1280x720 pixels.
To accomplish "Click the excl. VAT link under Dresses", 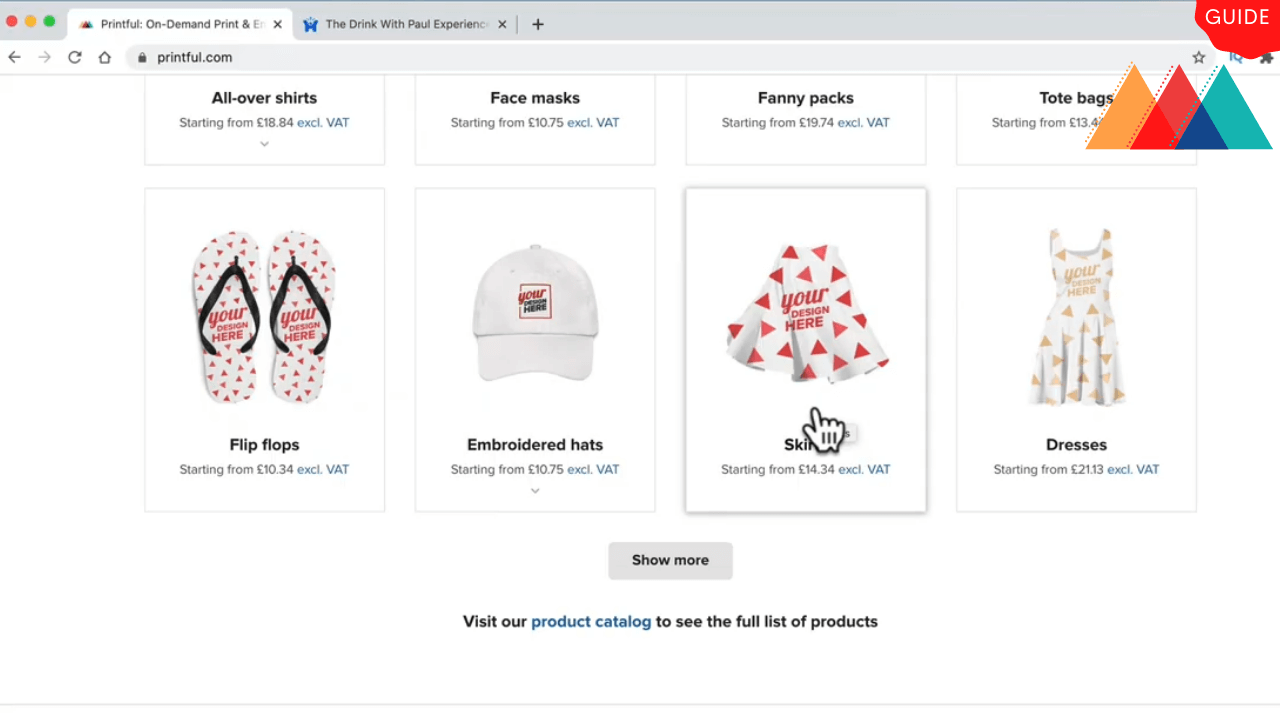I will coord(1133,469).
